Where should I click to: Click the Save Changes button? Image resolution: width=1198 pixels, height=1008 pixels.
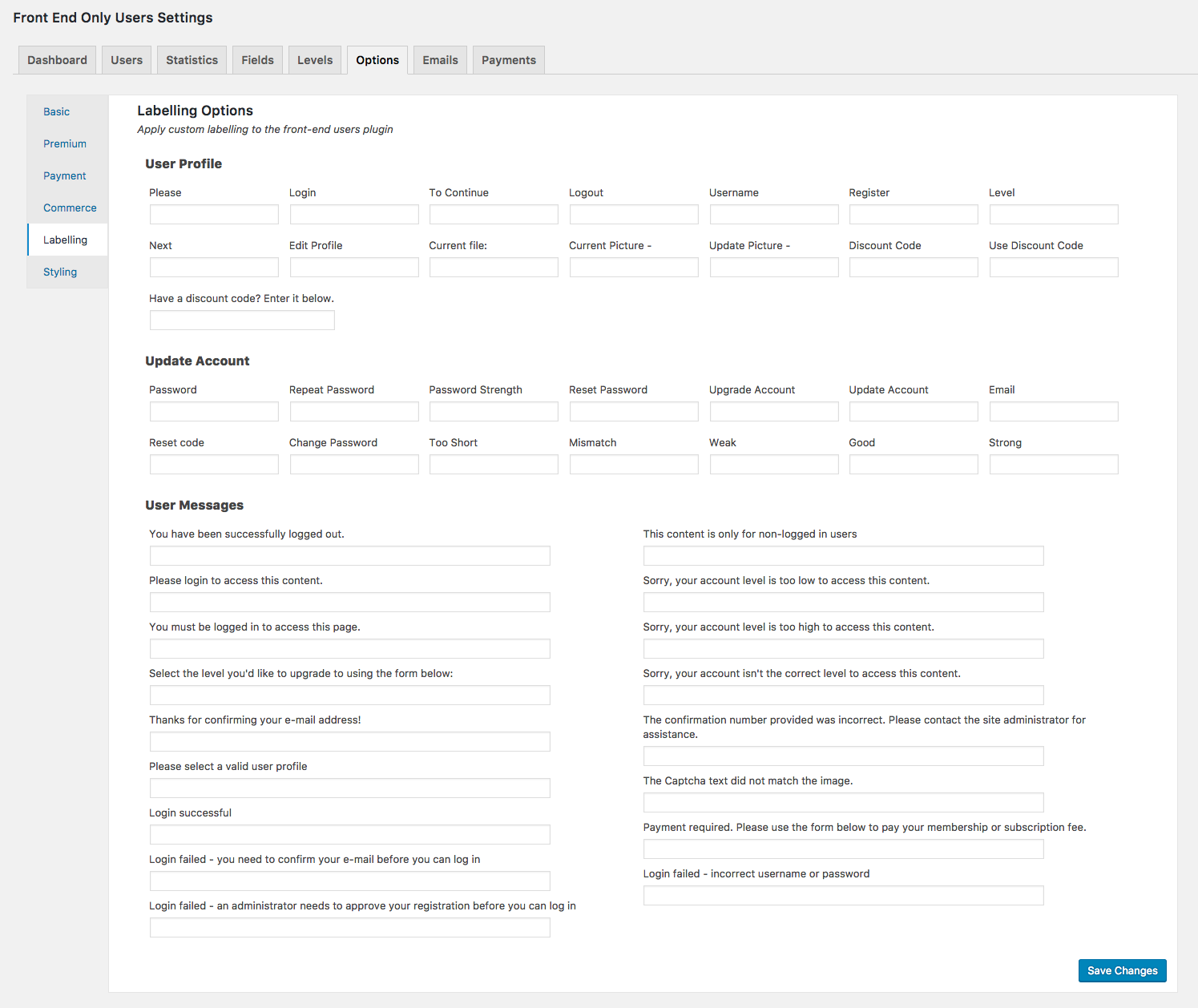(x=1122, y=970)
